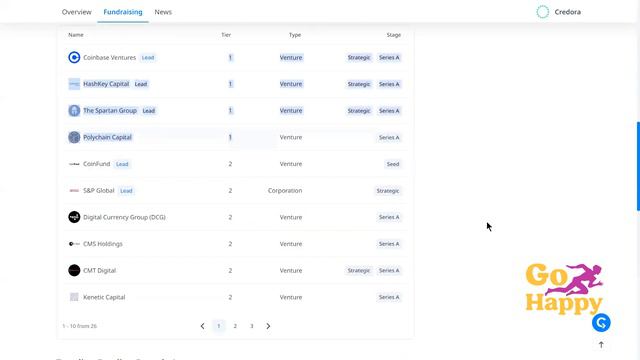
Task: Open Kenetic Capital investor link
Action: coord(104,297)
